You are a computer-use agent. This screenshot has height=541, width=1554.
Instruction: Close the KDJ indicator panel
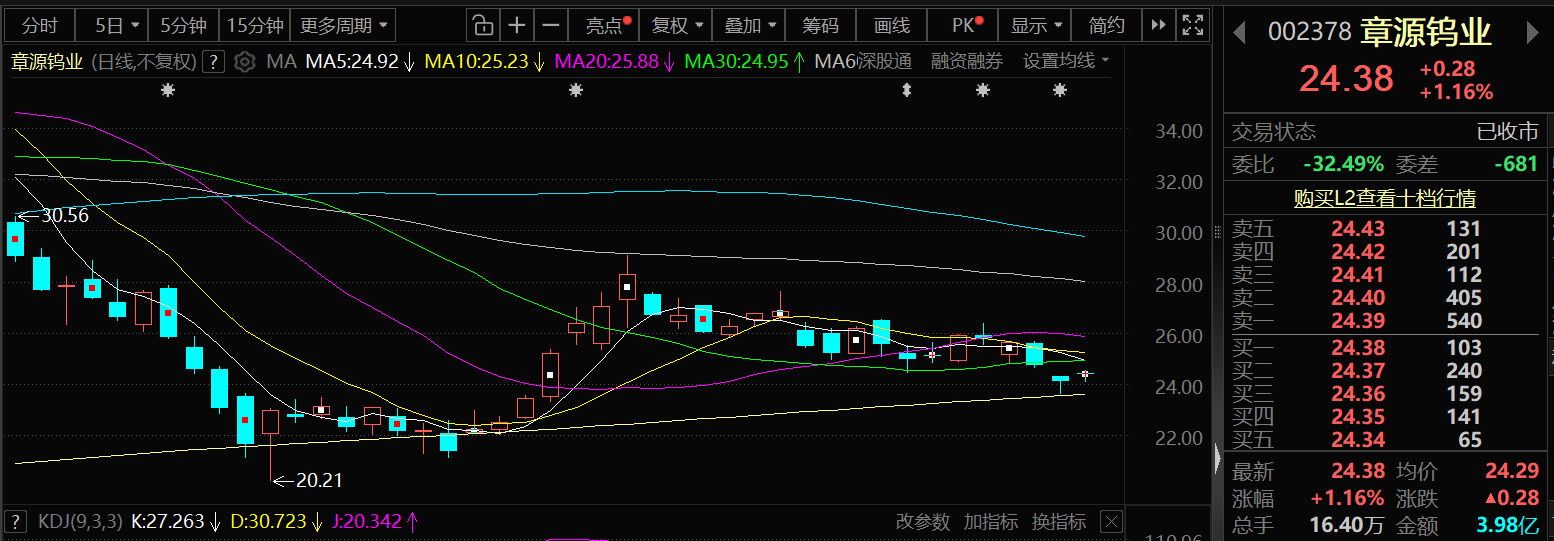1111,521
